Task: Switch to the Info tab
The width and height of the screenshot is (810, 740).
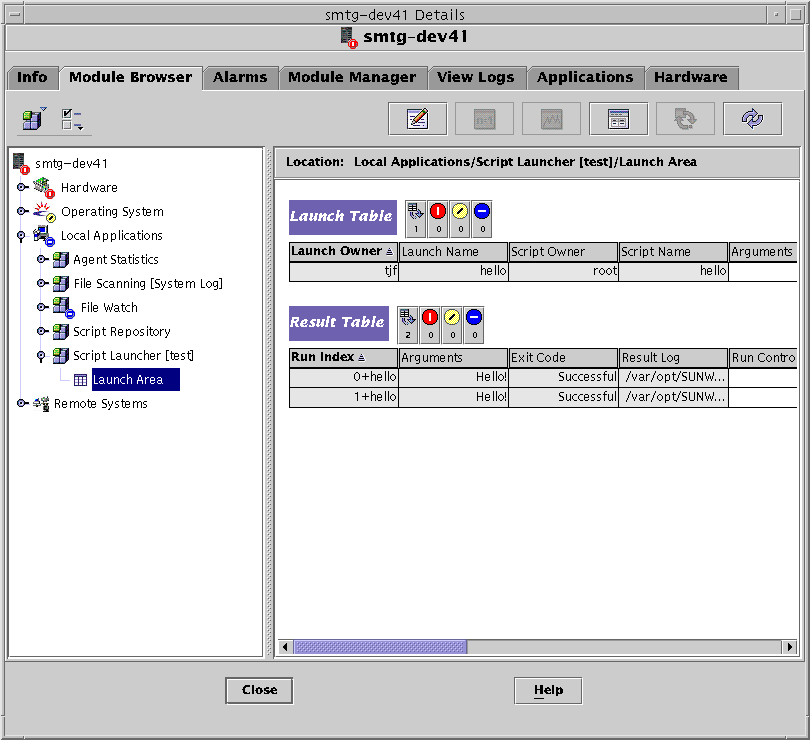Action: pyautogui.click(x=32, y=78)
